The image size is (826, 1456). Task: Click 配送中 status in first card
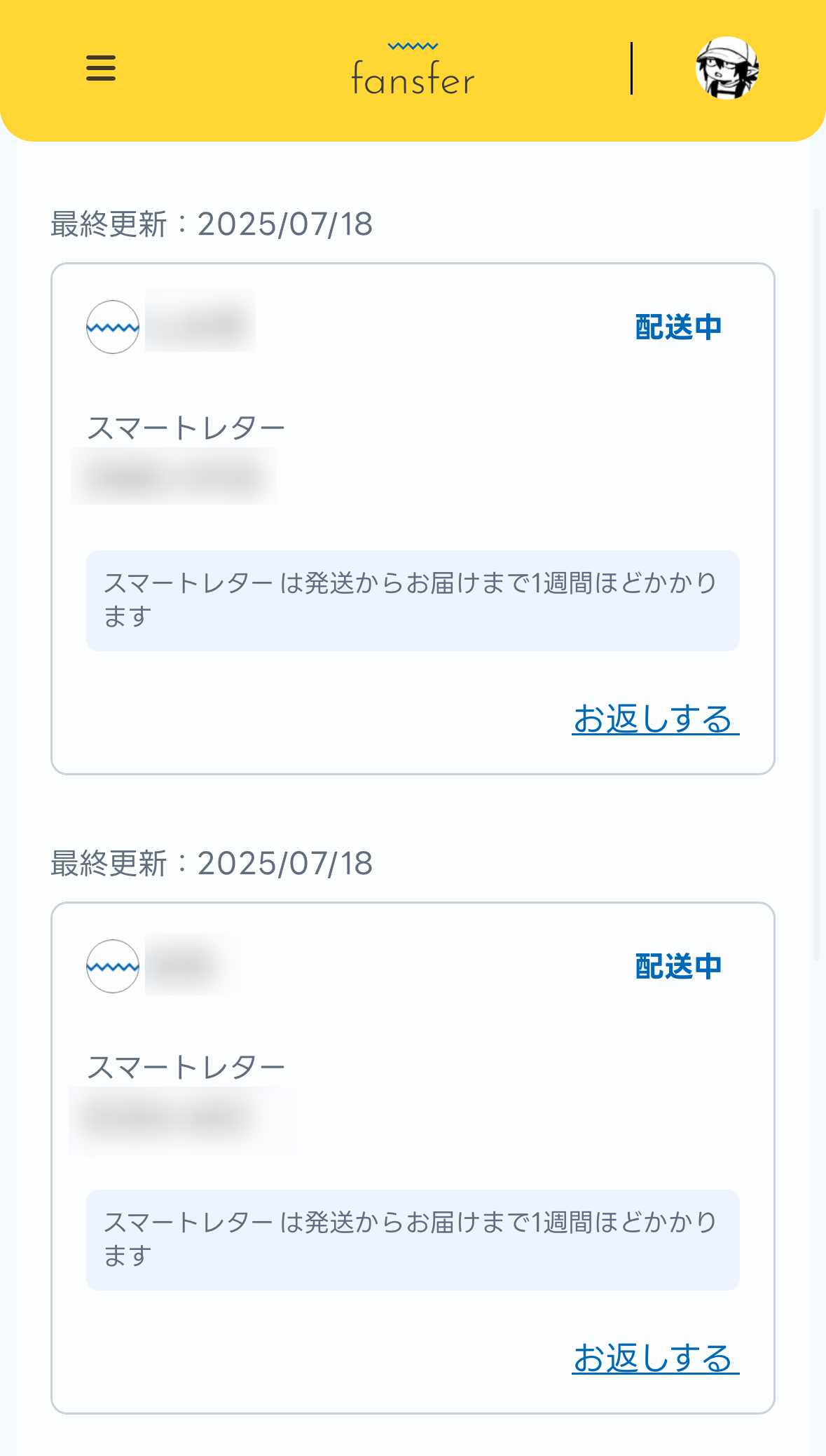(677, 327)
